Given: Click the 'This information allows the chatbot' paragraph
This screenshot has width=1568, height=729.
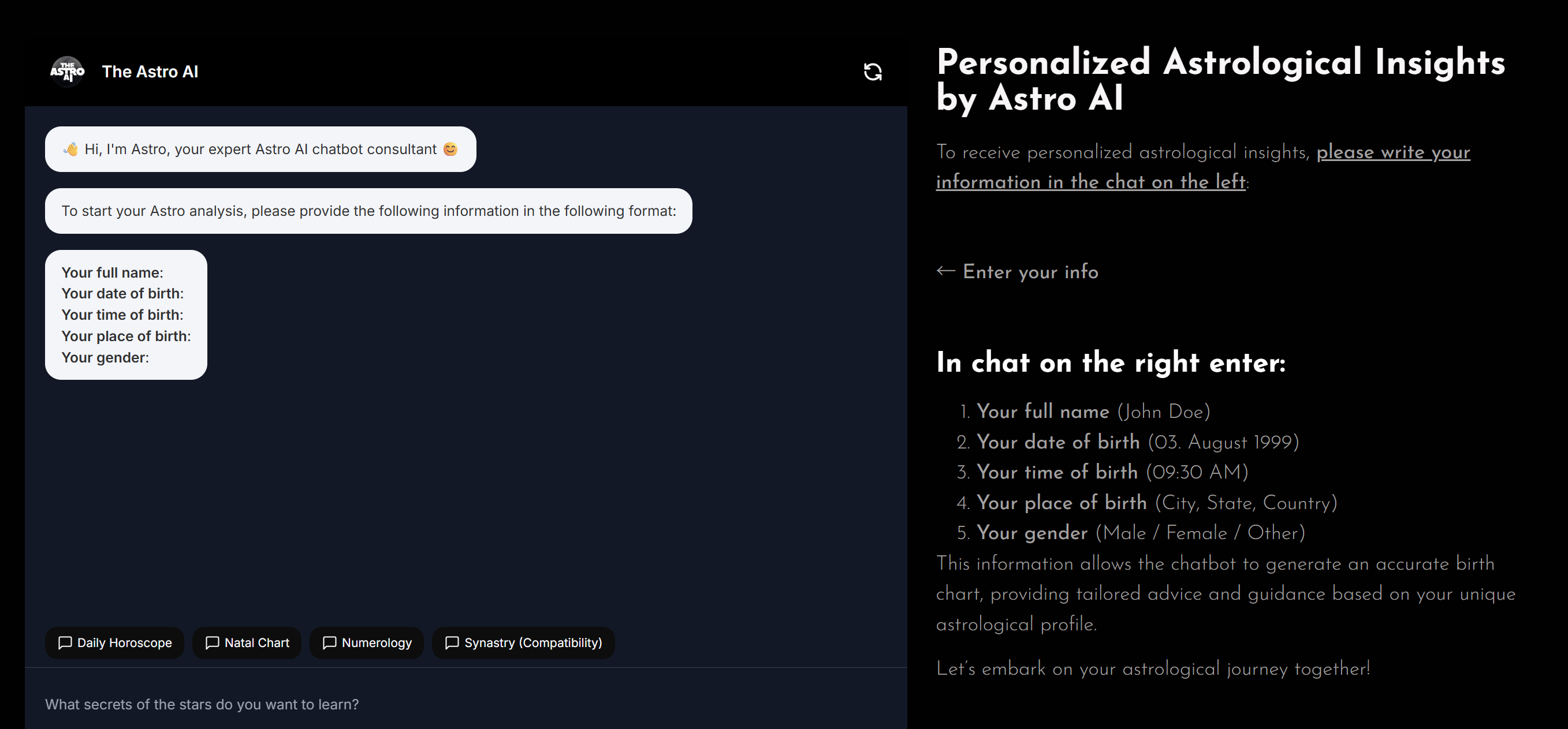Looking at the screenshot, I should coord(1226,593).
